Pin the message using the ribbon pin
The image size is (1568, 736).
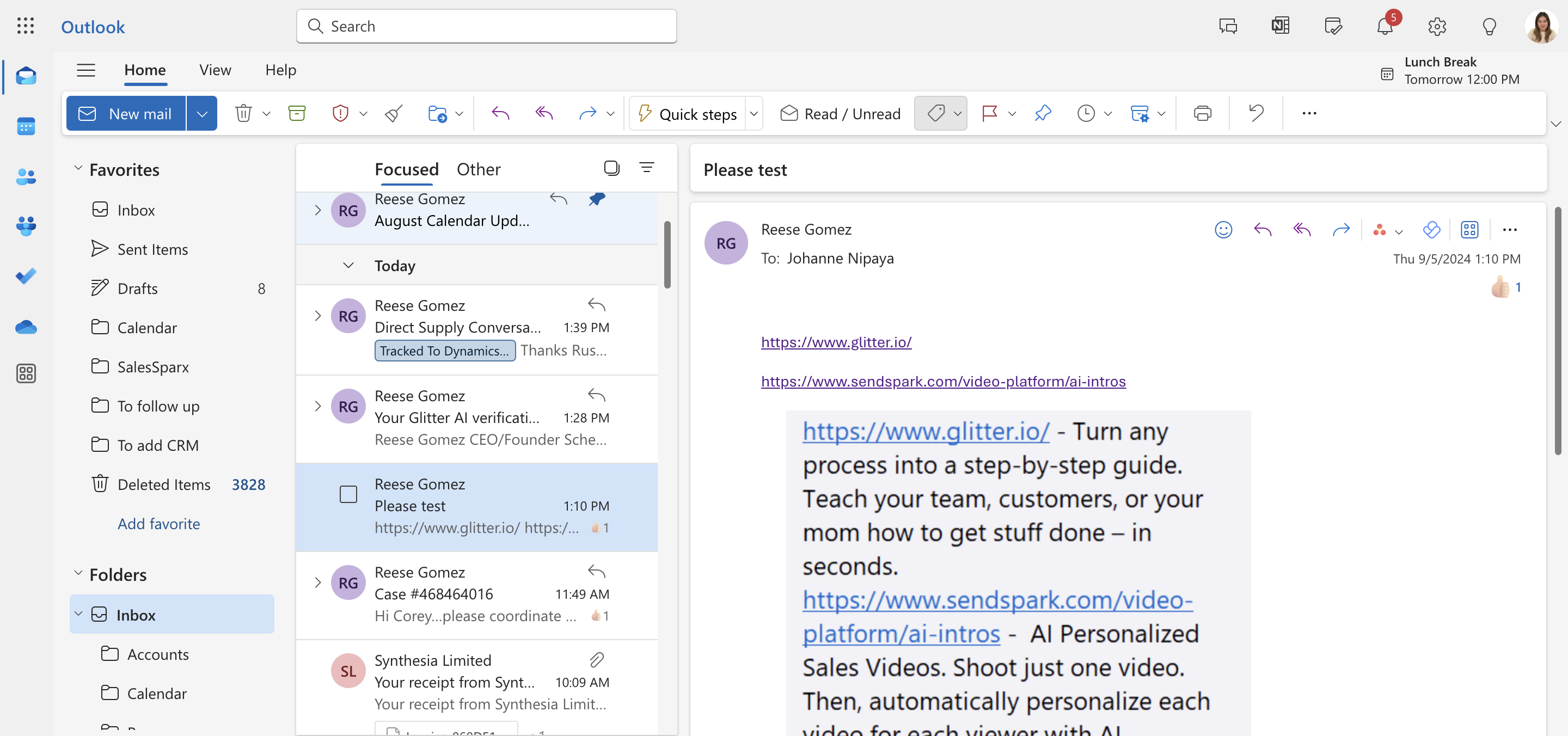1043,113
